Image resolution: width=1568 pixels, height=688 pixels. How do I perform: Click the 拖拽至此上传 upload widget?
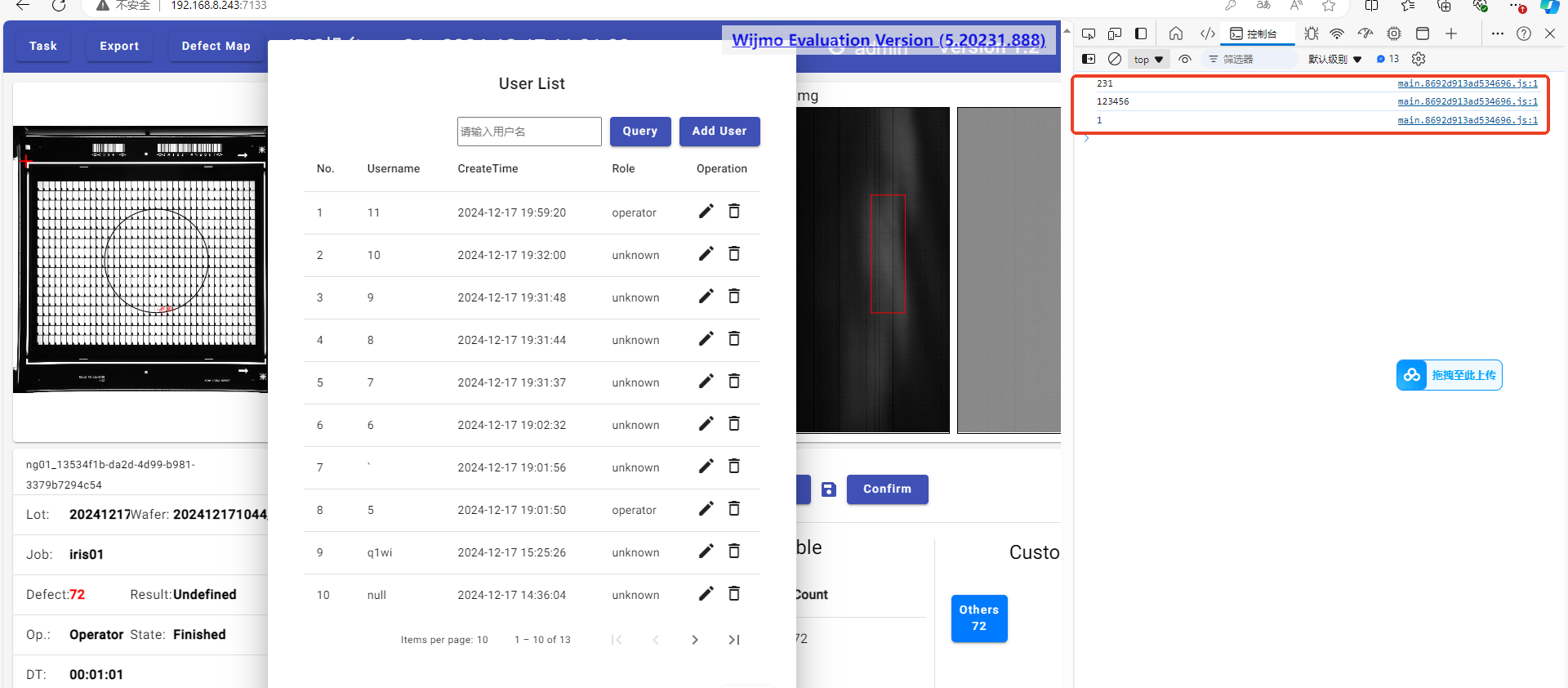(x=1450, y=375)
